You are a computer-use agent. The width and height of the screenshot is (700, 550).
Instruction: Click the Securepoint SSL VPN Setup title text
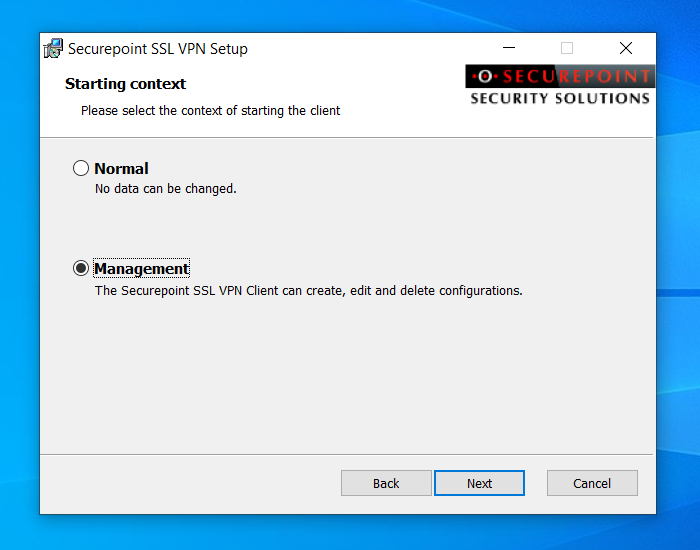coord(158,49)
